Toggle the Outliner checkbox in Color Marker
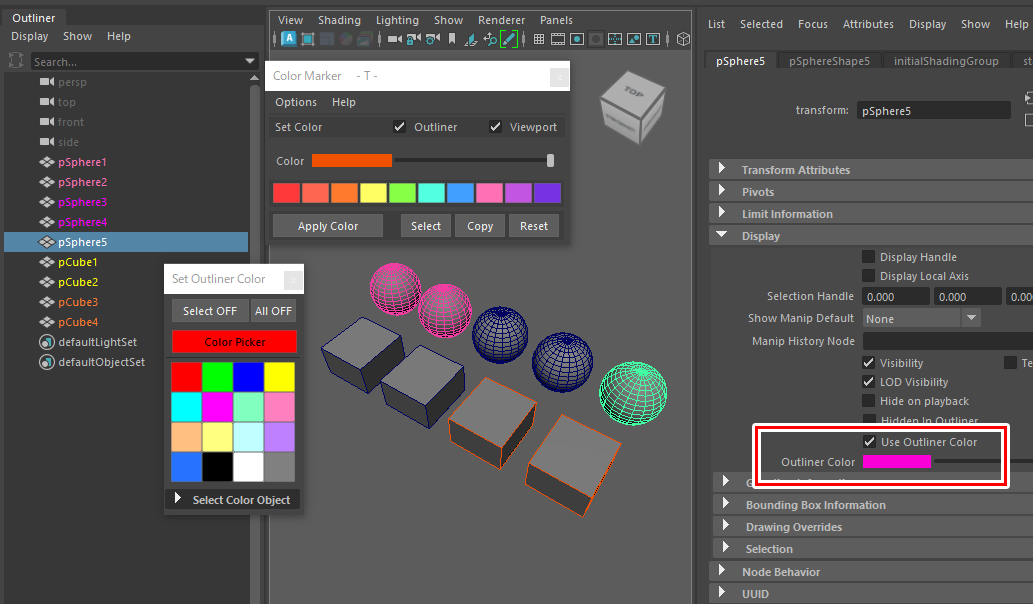This screenshot has height=604, width=1033. (x=399, y=126)
